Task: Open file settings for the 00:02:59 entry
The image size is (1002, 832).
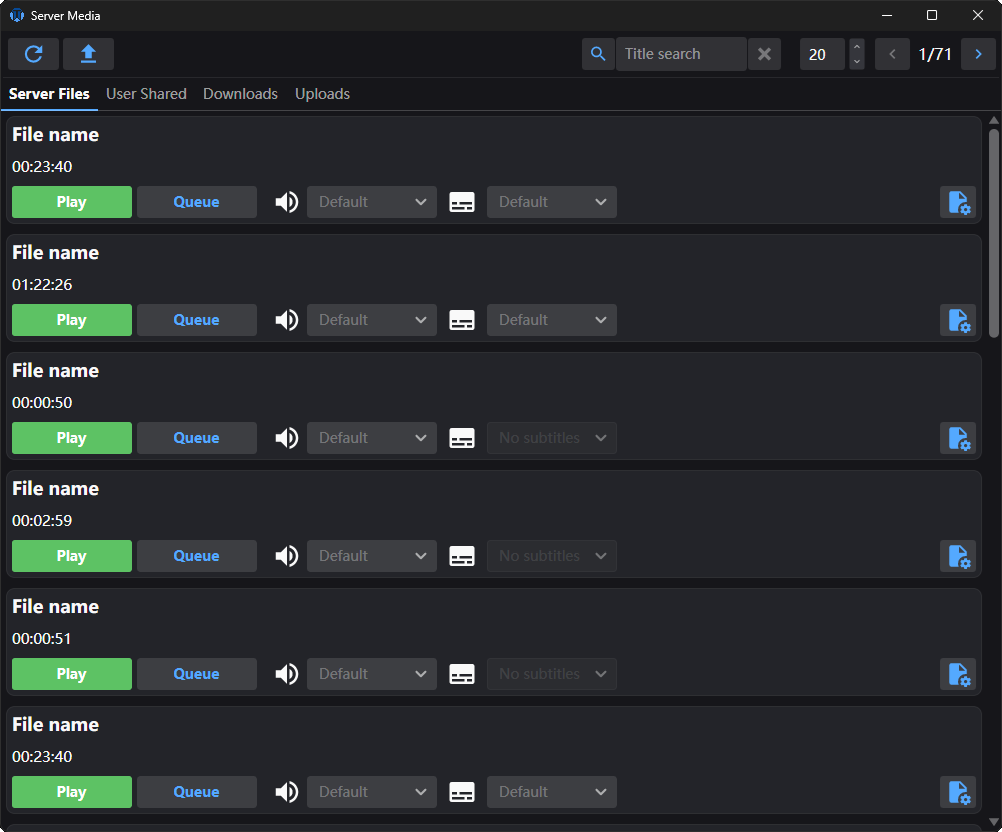Action: pos(958,556)
